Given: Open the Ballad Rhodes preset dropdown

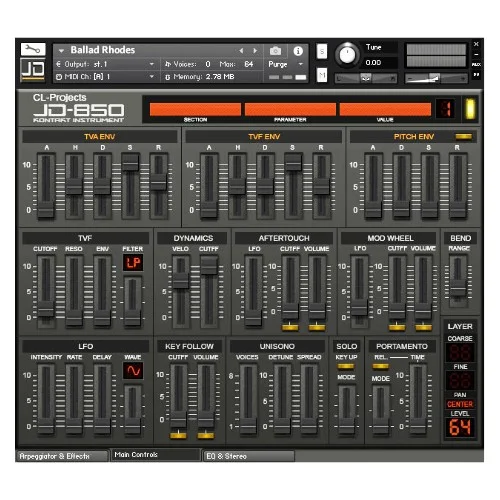Looking at the screenshot, I should click(x=61, y=51).
